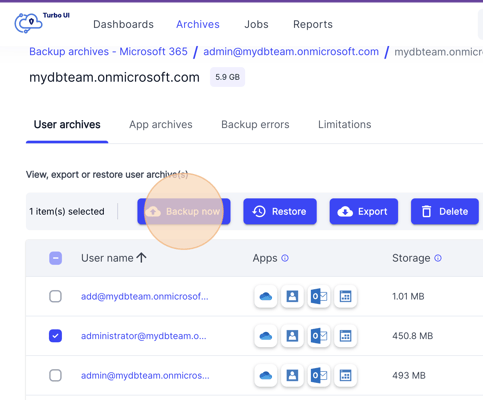This screenshot has height=400, width=483.
Task: Open OneDrive archive for admin@mydbteam.onmicros user
Action: tap(266, 376)
